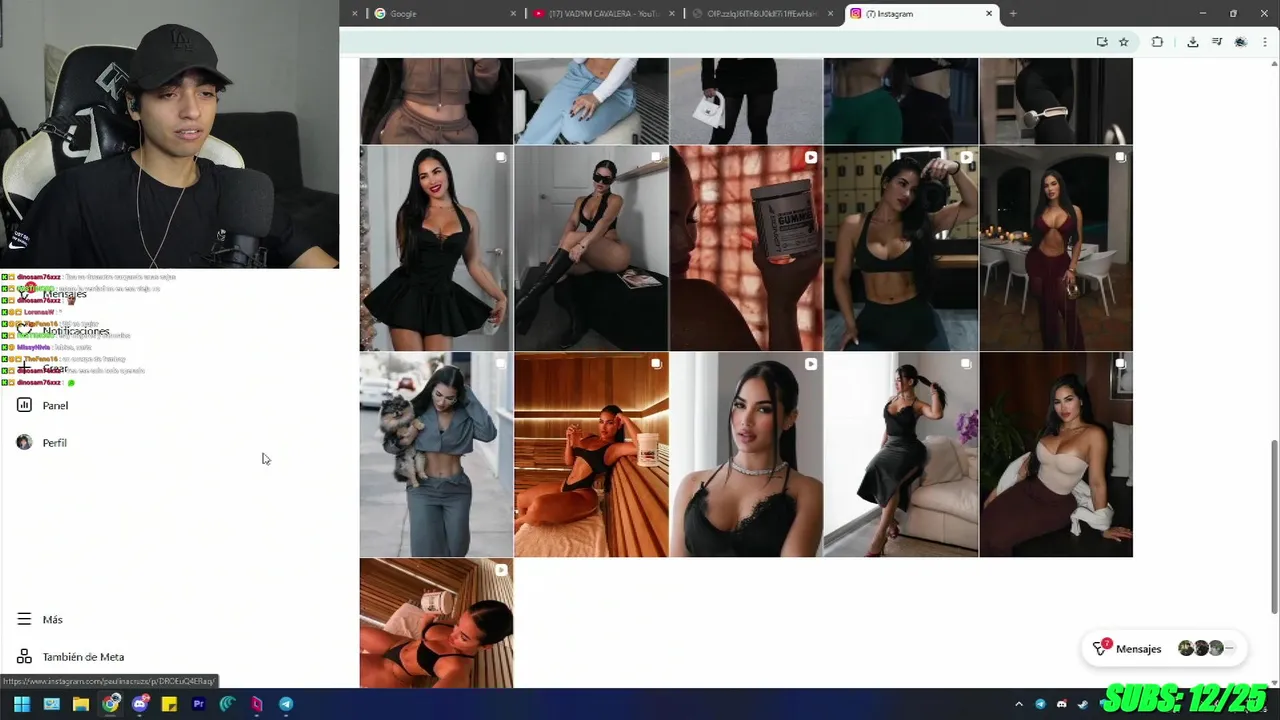Open the teal swirl taskbar app
This screenshot has width=1280, height=720.
point(227,704)
